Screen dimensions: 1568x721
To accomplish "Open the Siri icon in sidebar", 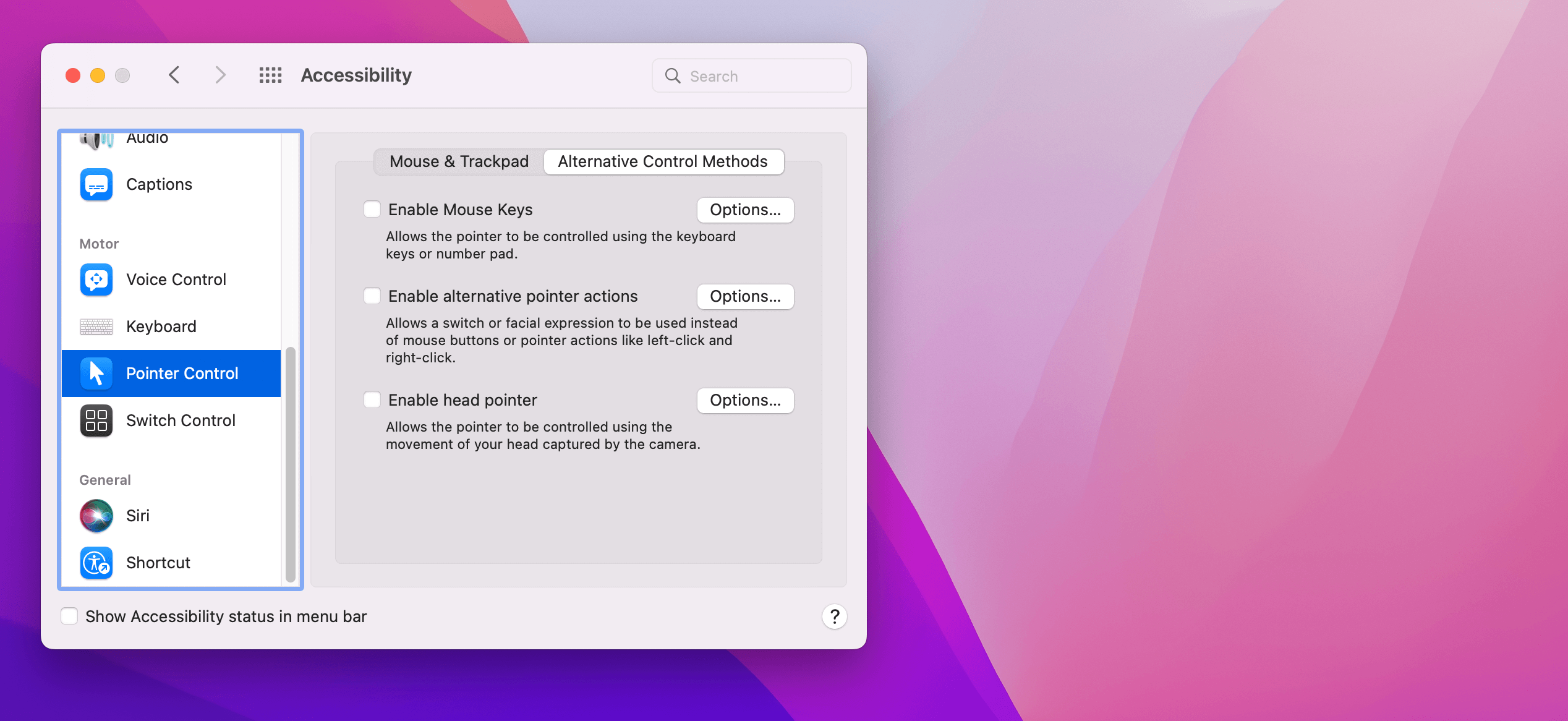I will point(96,516).
